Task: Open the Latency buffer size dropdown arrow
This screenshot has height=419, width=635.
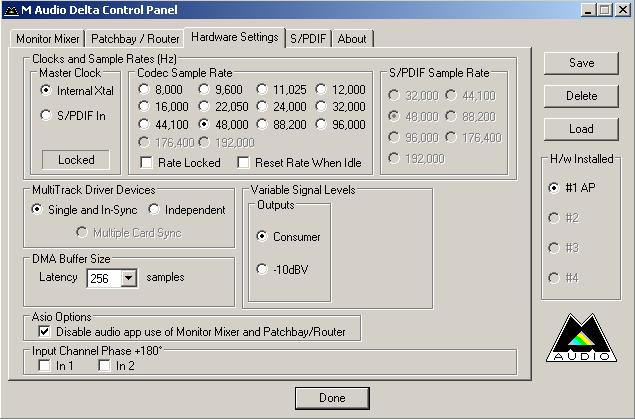Action: [x=129, y=278]
